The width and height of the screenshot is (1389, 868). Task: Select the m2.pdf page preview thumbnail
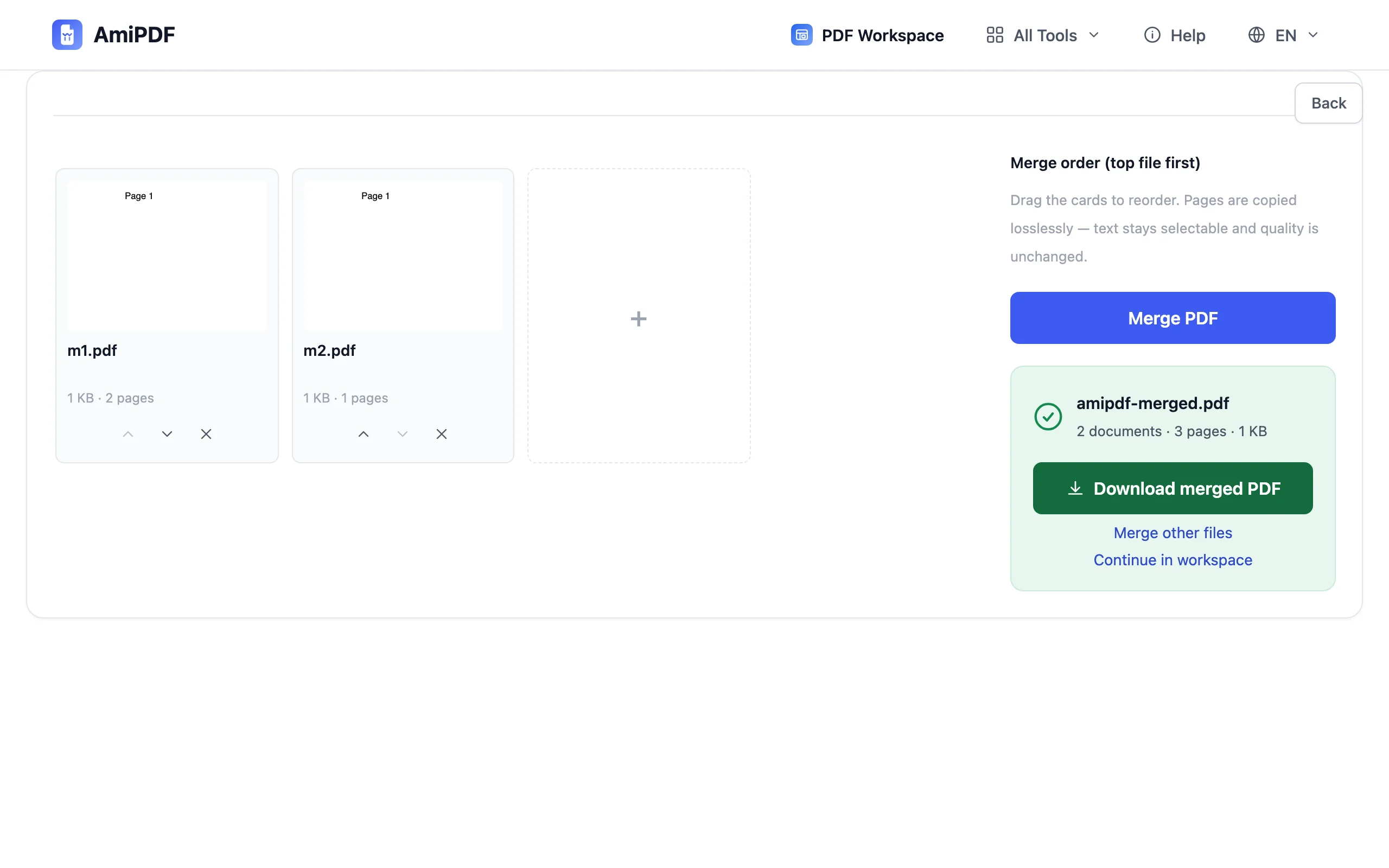(403, 256)
